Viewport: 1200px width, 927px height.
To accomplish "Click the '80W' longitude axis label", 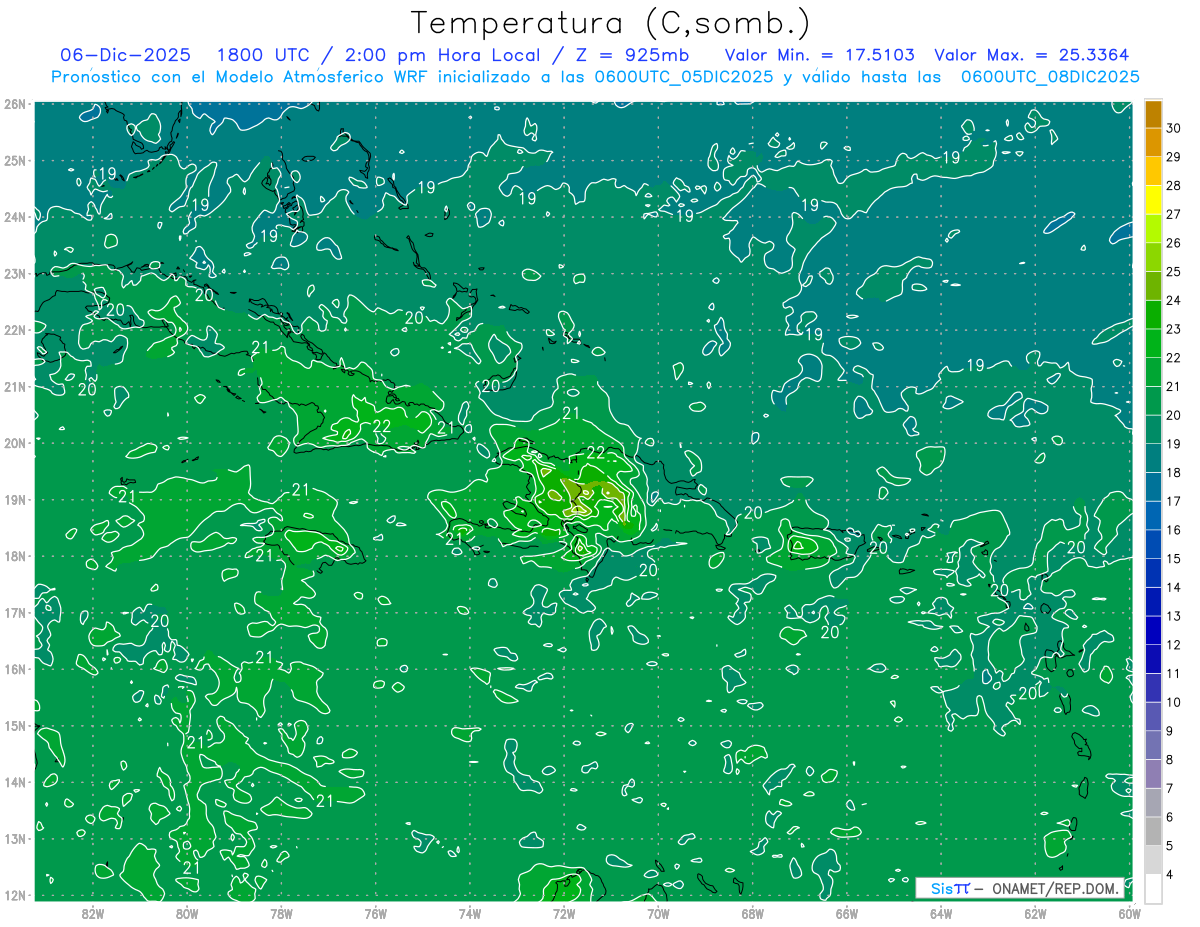I will coord(187,913).
